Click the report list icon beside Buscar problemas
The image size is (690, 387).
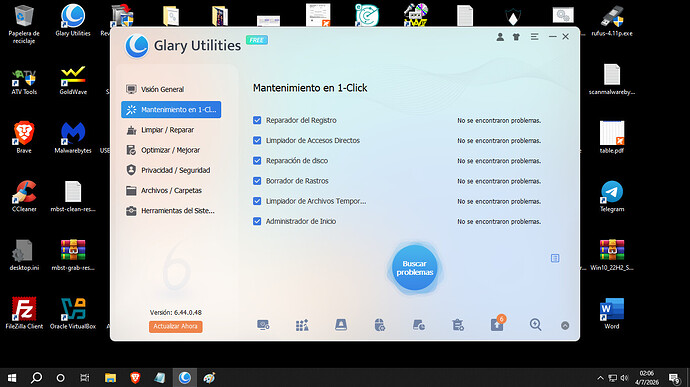[555, 258]
